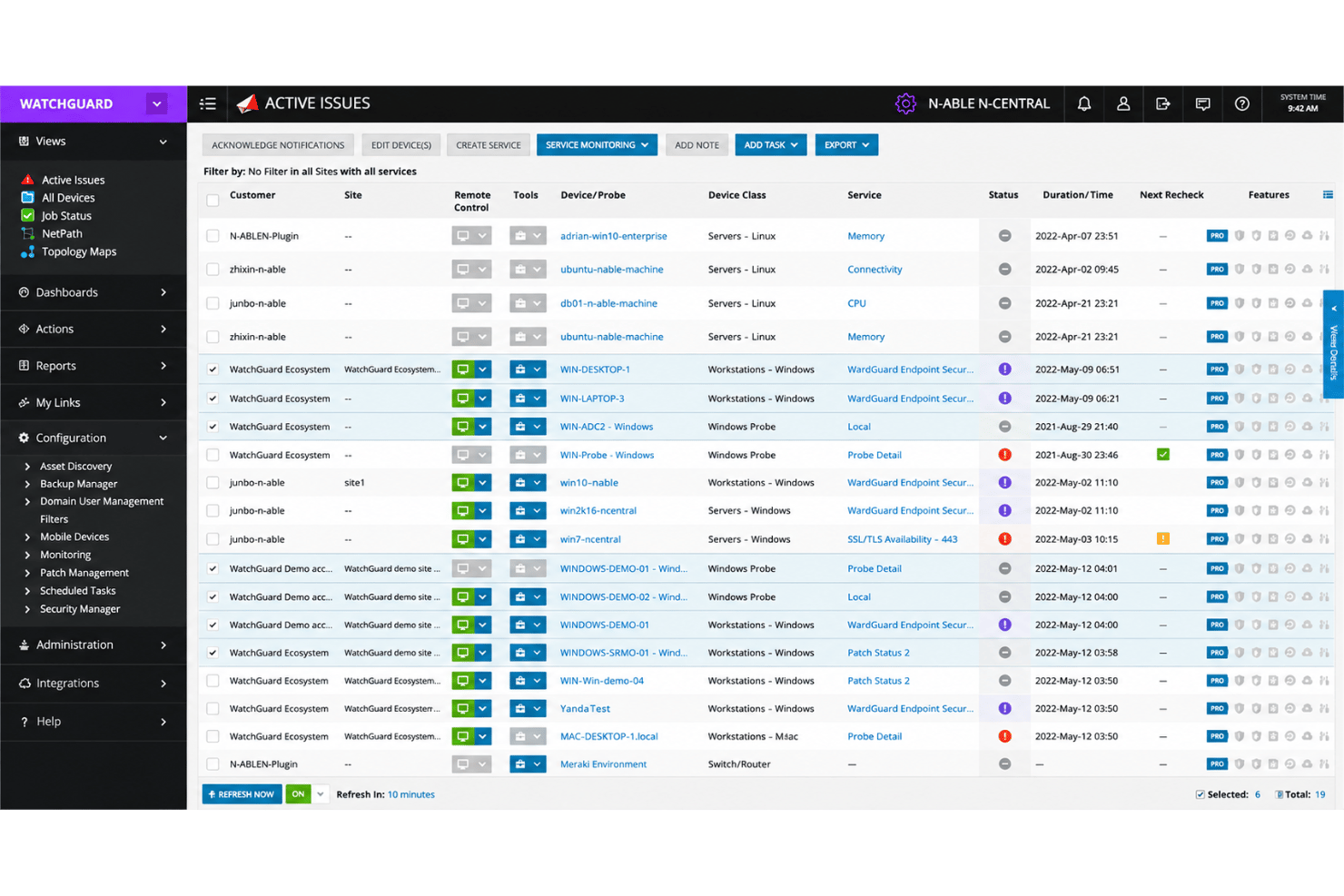The image size is (1344, 896).
Task: Open the refresh interval dropdown arrow
Action: tap(321, 794)
